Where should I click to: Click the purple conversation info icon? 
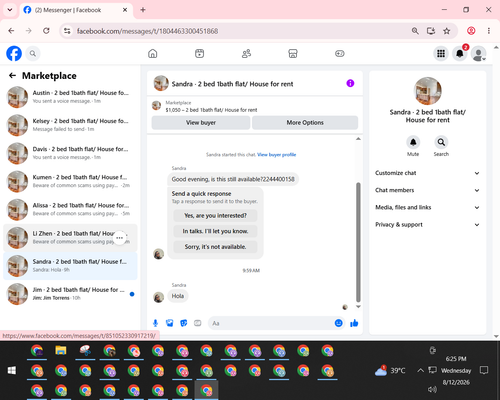pyautogui.click(x=350, y=83)
